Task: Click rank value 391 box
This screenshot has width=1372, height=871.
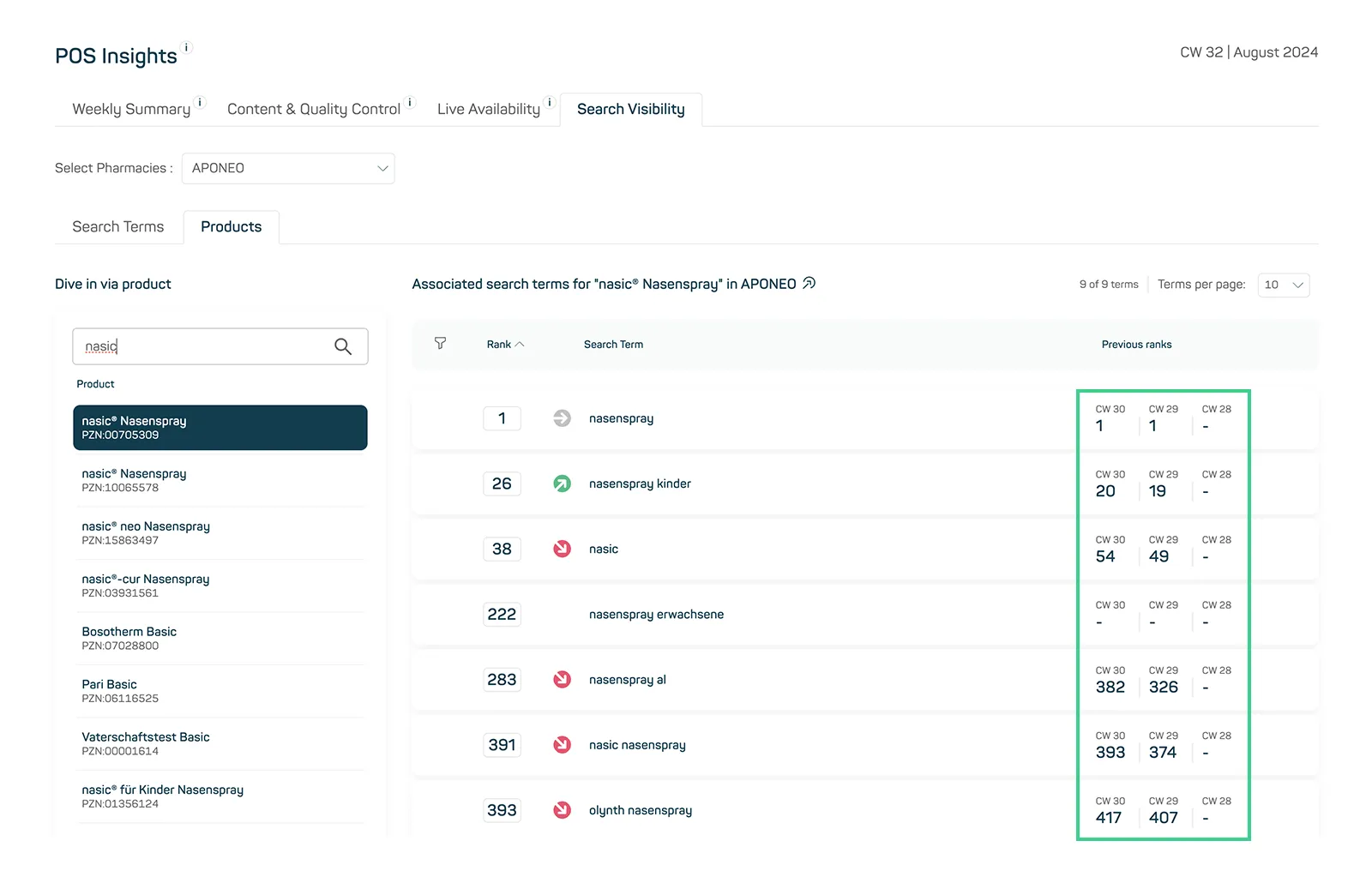Action: pyautogui.click(x=502, y=745)
